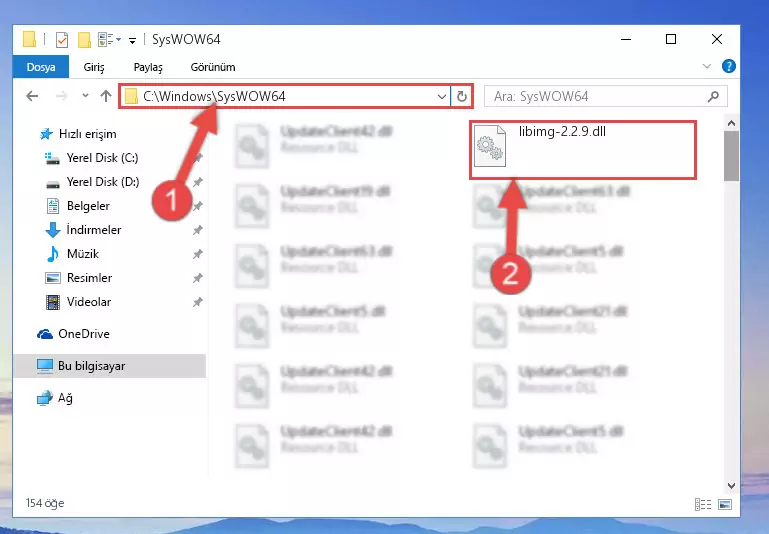769x534 pixels.
Task: Click the vertical scrollbar thumb
Action: point(731,156)
